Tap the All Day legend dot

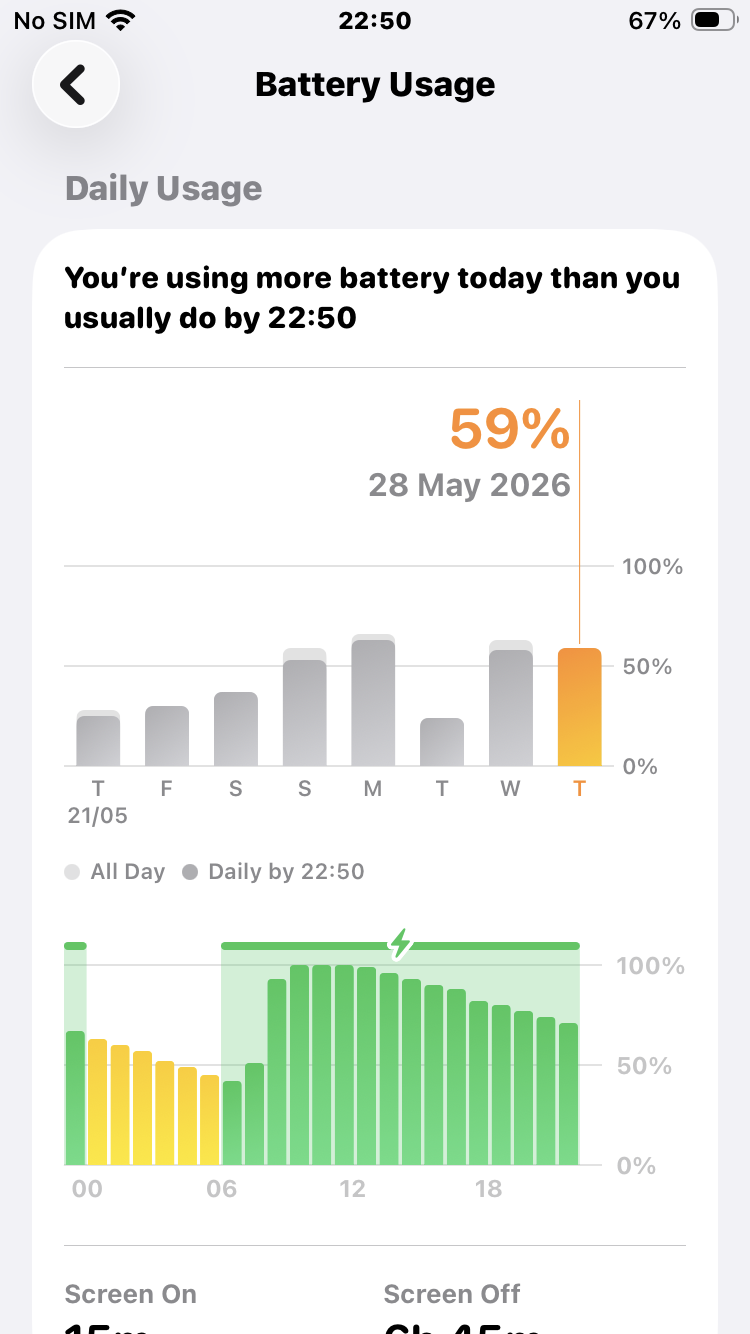[x=72, y=872]
